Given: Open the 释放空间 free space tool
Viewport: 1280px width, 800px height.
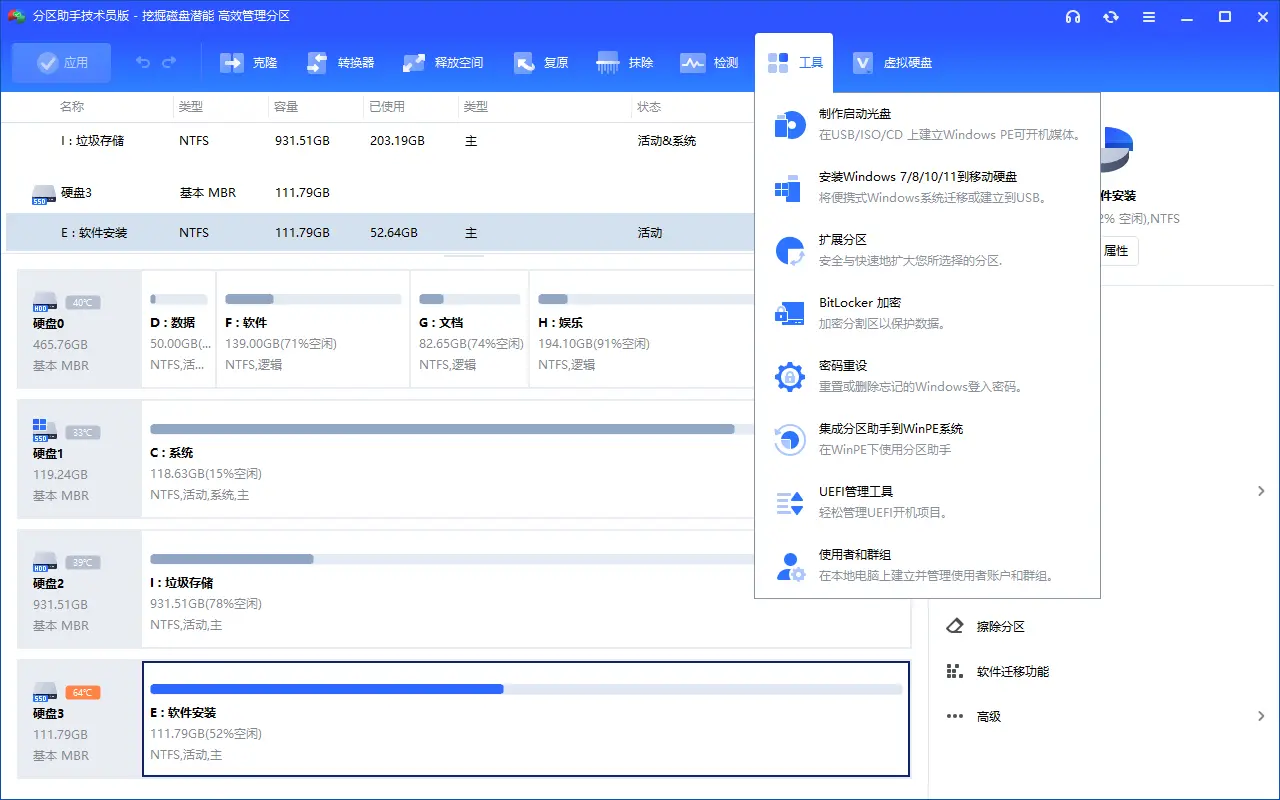Looking at the screenshot, I should pos(443,63).
